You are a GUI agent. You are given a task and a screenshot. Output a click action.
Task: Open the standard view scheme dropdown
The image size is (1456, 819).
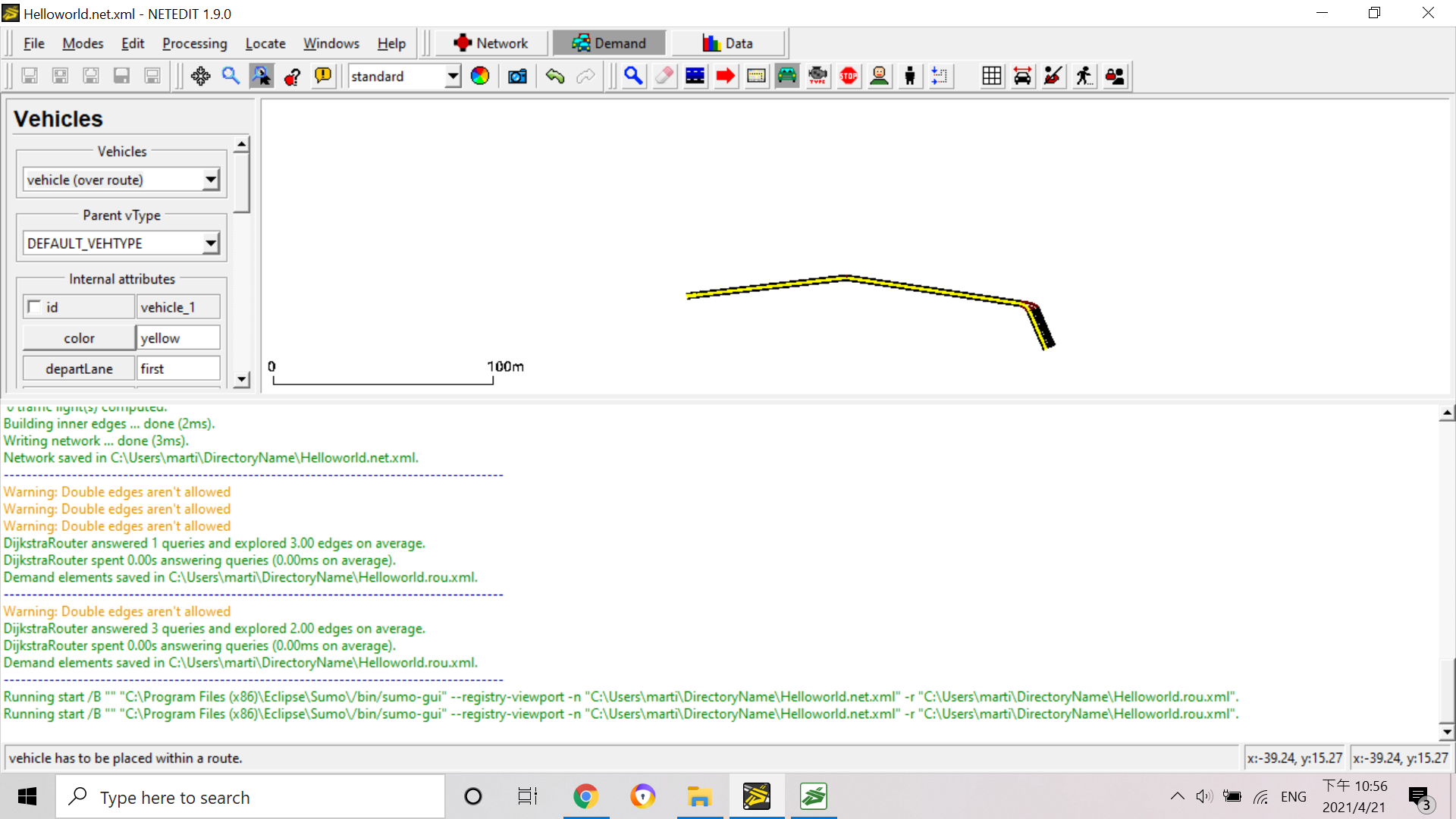pyautogui.click(x=453, y=76)
